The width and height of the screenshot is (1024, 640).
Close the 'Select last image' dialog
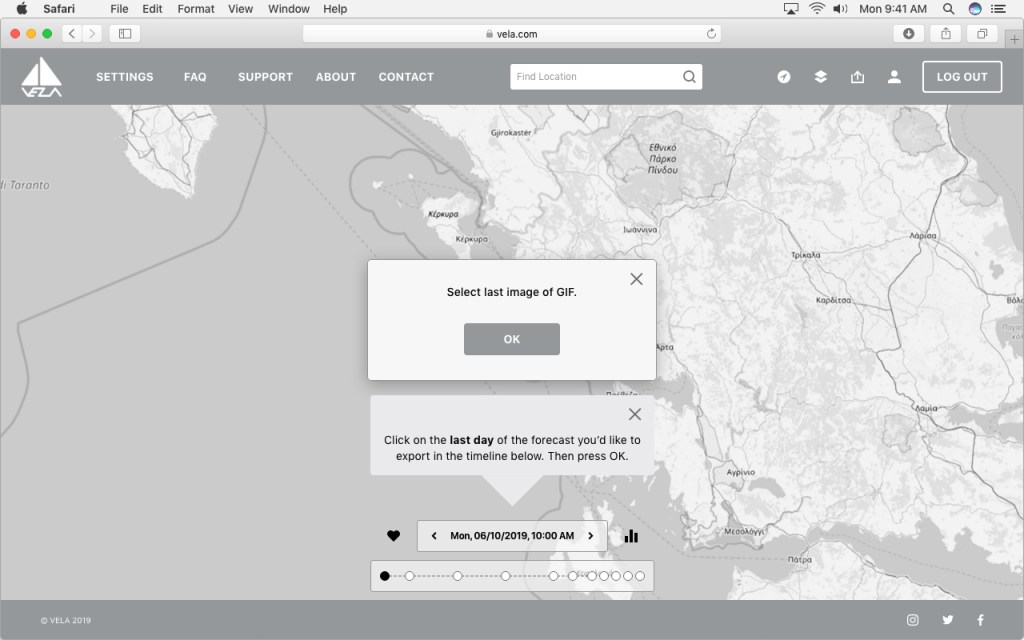pyautogui.click(x=636, y=279)
